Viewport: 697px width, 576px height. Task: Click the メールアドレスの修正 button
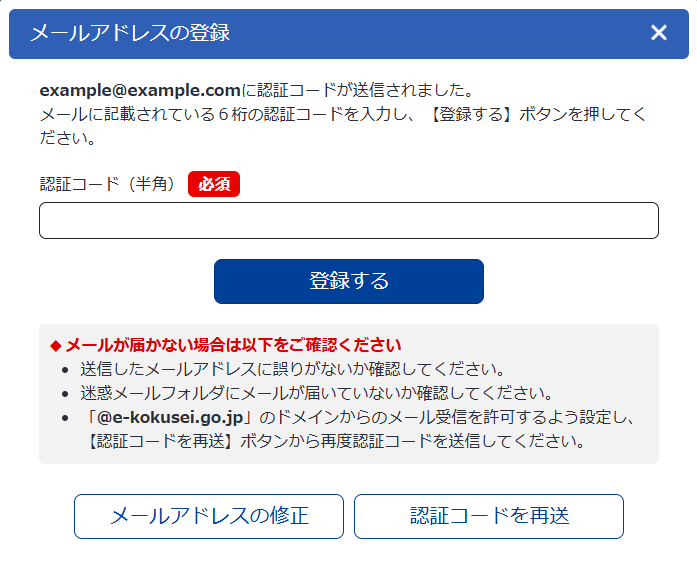coord(209,516)
